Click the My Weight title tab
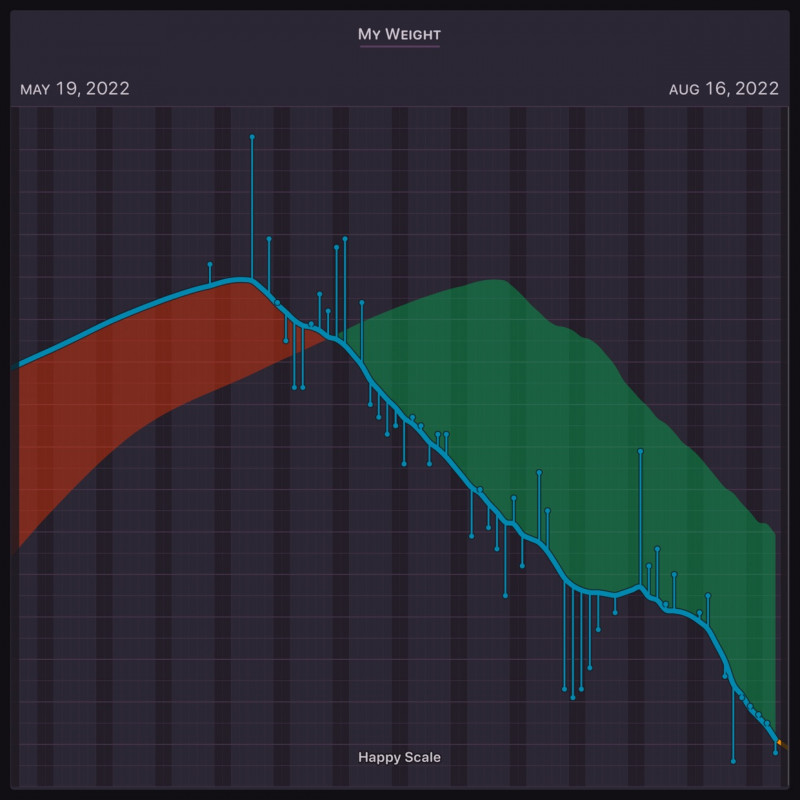 [x=399, y=34]
